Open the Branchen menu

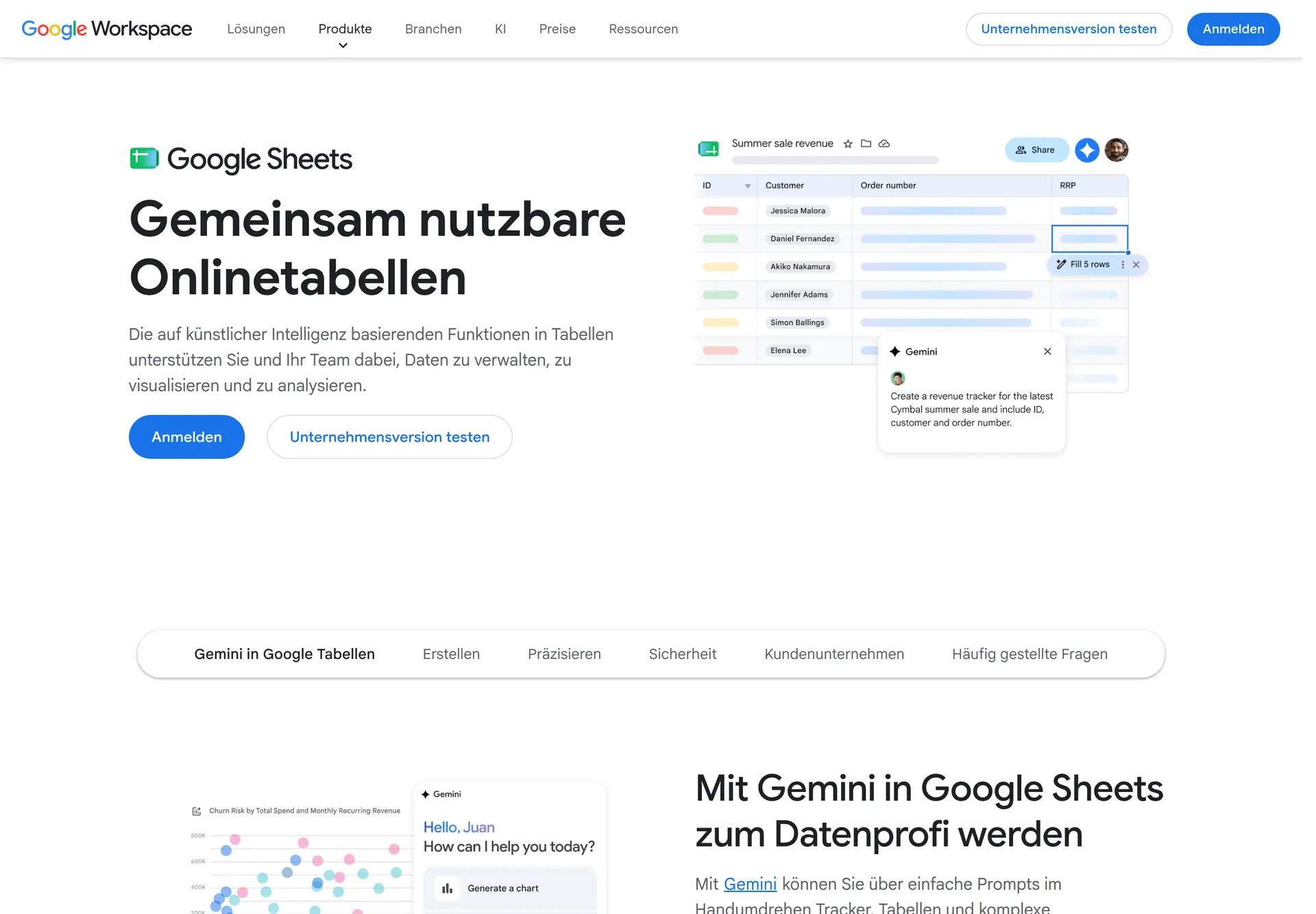[433, 29]
